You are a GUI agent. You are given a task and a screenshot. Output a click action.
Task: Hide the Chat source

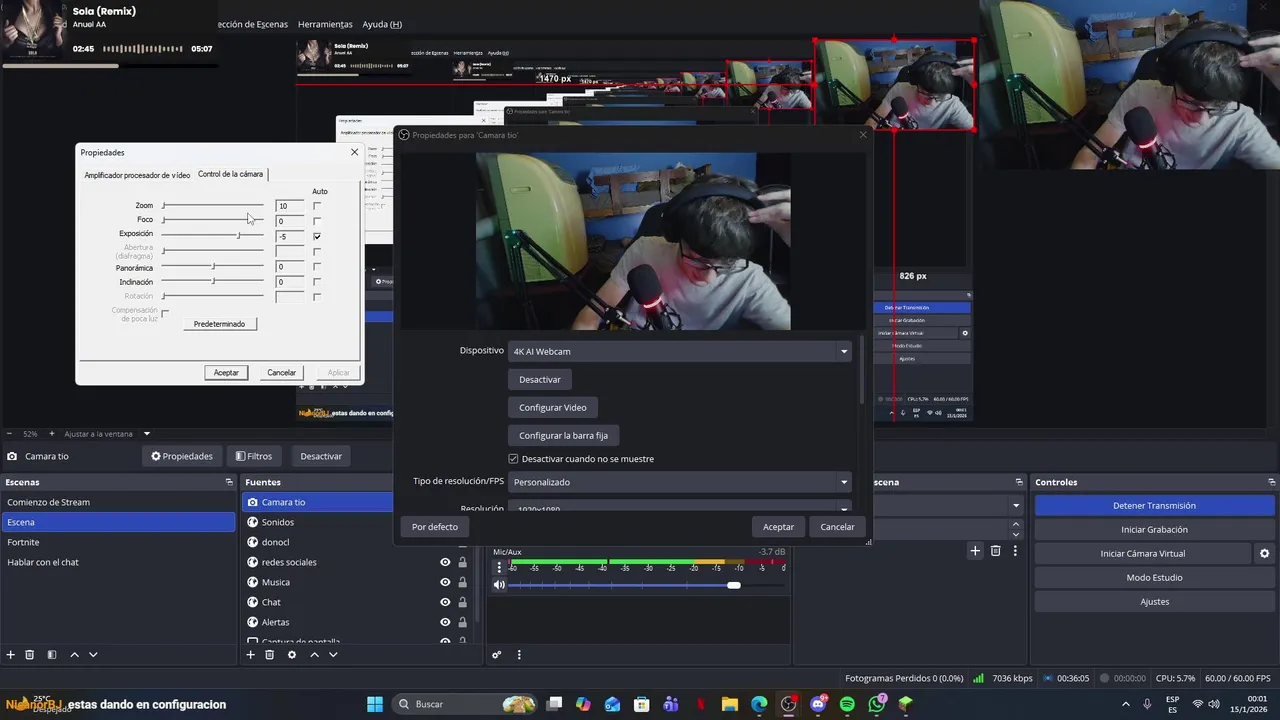[x=445, y=602]
